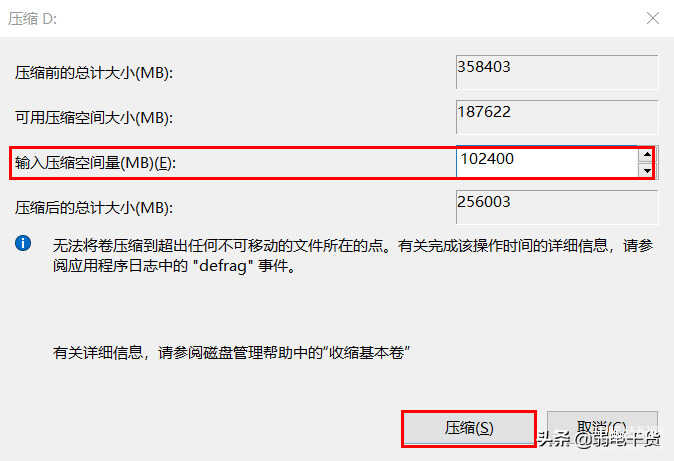Click the blue information icon

point(23,243)
